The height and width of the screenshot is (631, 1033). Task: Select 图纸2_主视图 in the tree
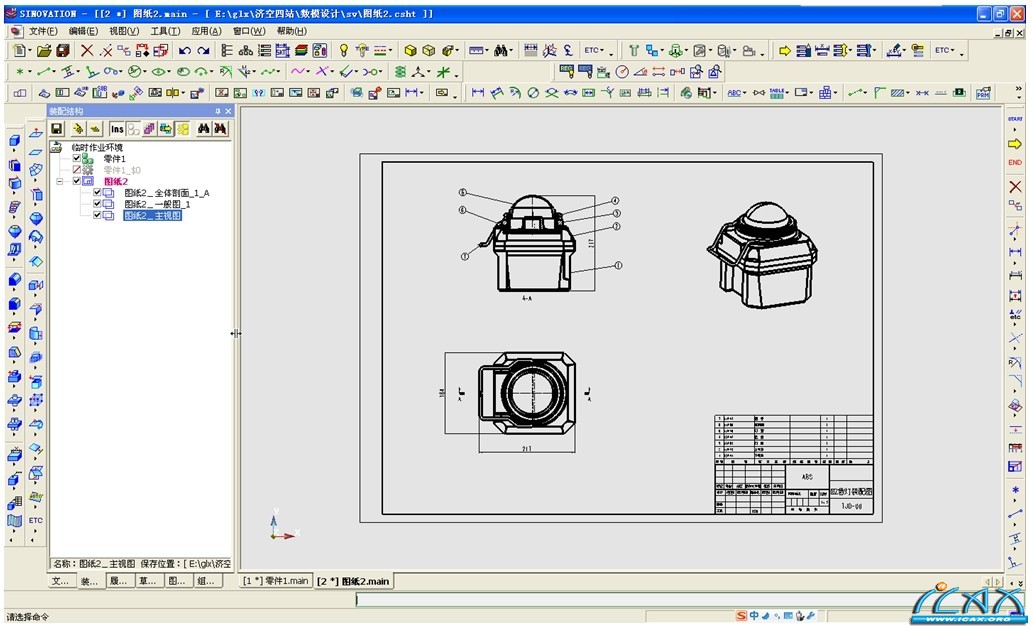(x=152, y=215)
